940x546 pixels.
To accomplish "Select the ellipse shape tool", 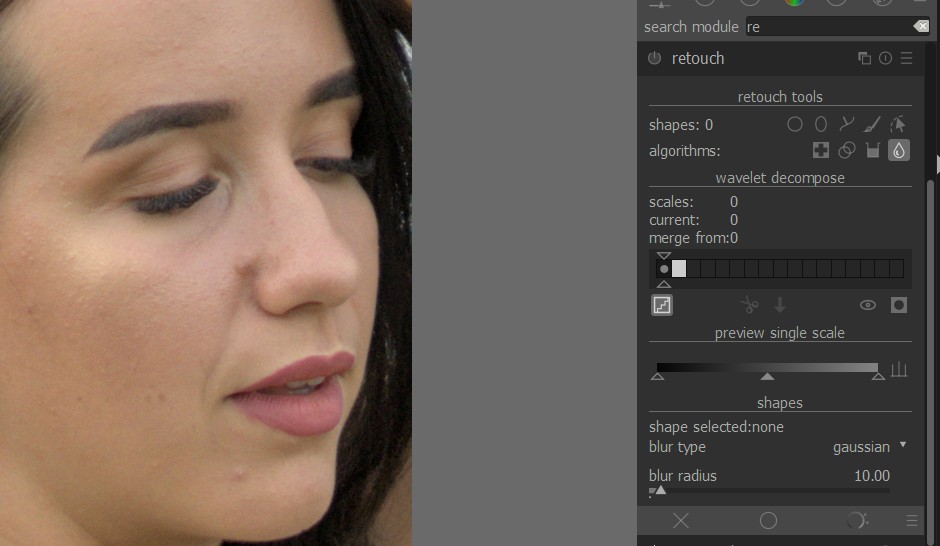I will click(821, 124).
